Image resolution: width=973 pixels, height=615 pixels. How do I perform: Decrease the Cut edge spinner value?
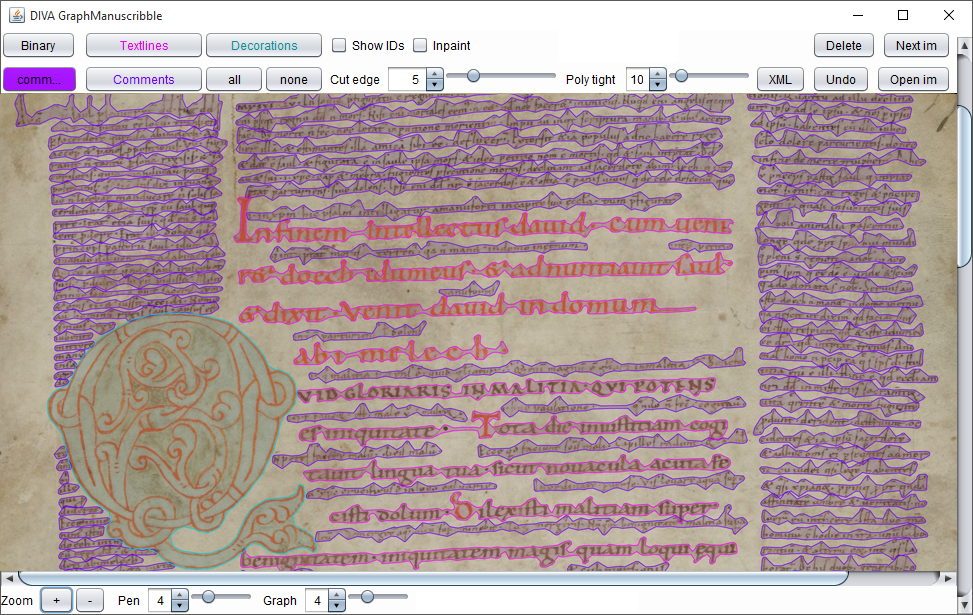pos(435,85)
